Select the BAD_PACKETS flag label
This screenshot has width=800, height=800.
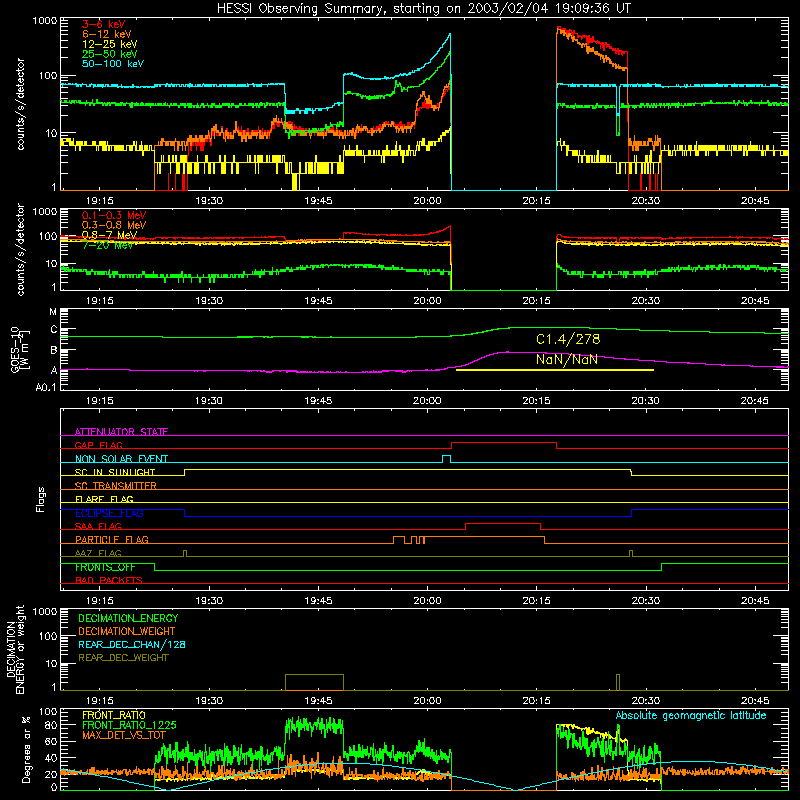109,581
